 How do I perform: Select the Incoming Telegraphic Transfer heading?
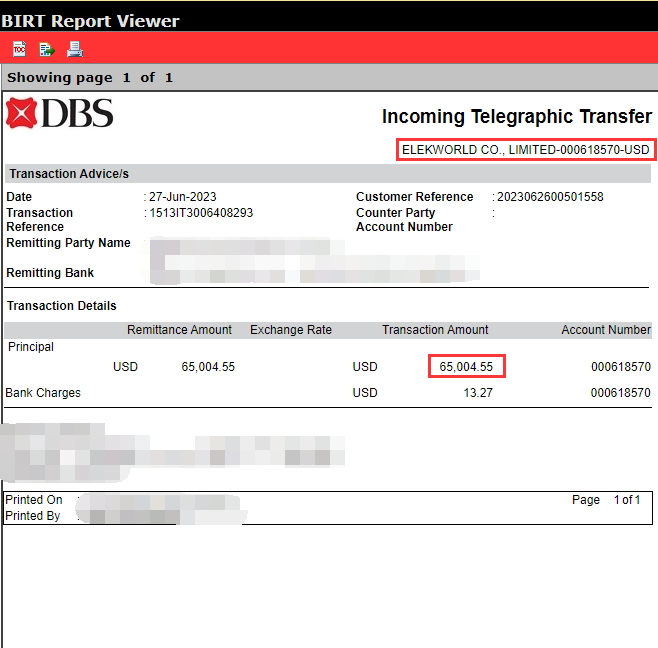(x=517, y=116)
